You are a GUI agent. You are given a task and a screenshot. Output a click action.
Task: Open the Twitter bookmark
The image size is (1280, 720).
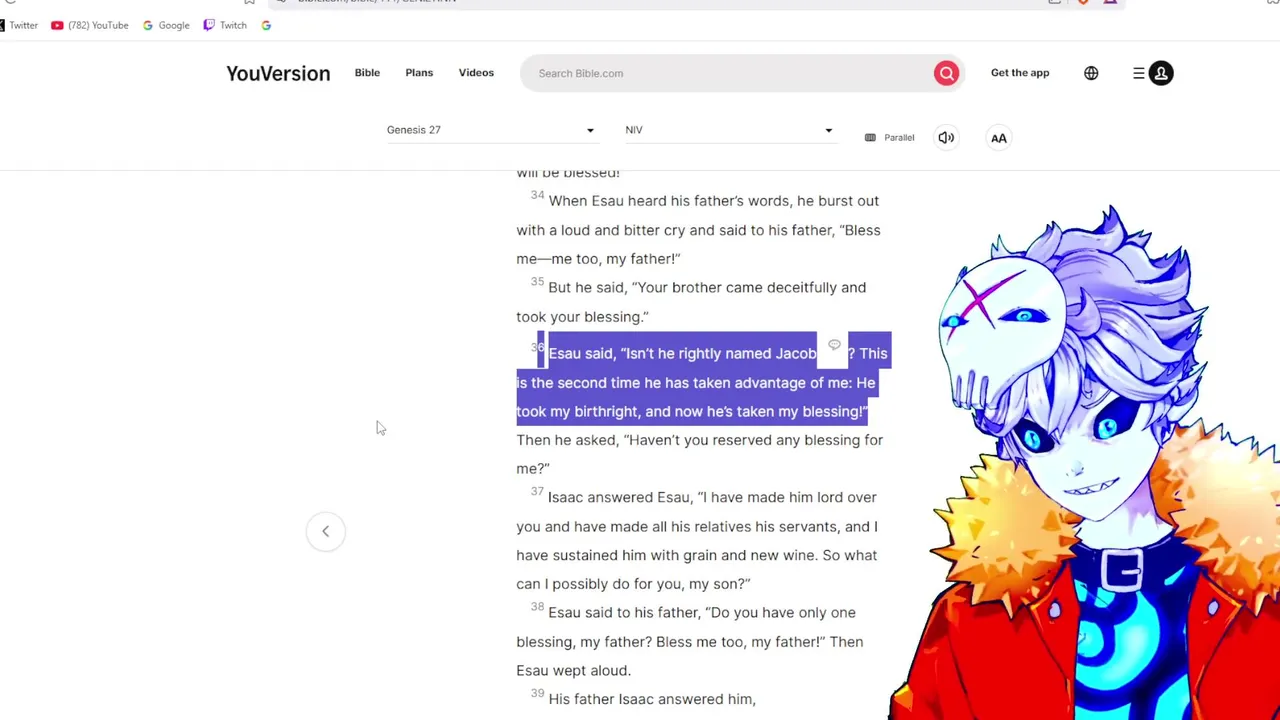[x=18, y=25]
